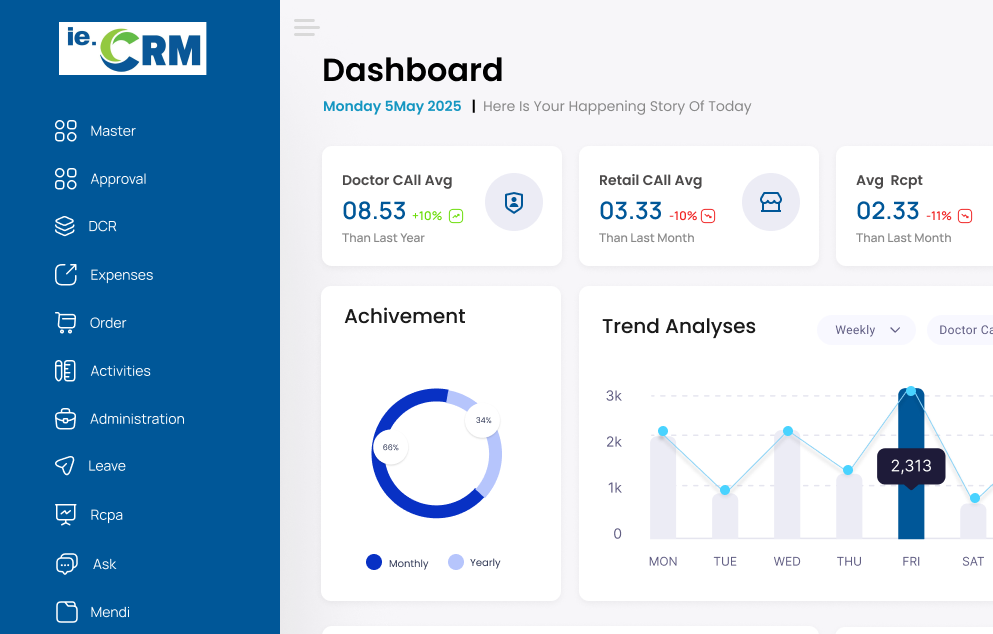Click the TUE data point on the trend line
Viewport: 993px width, 634px height.
tap(725, 490)
